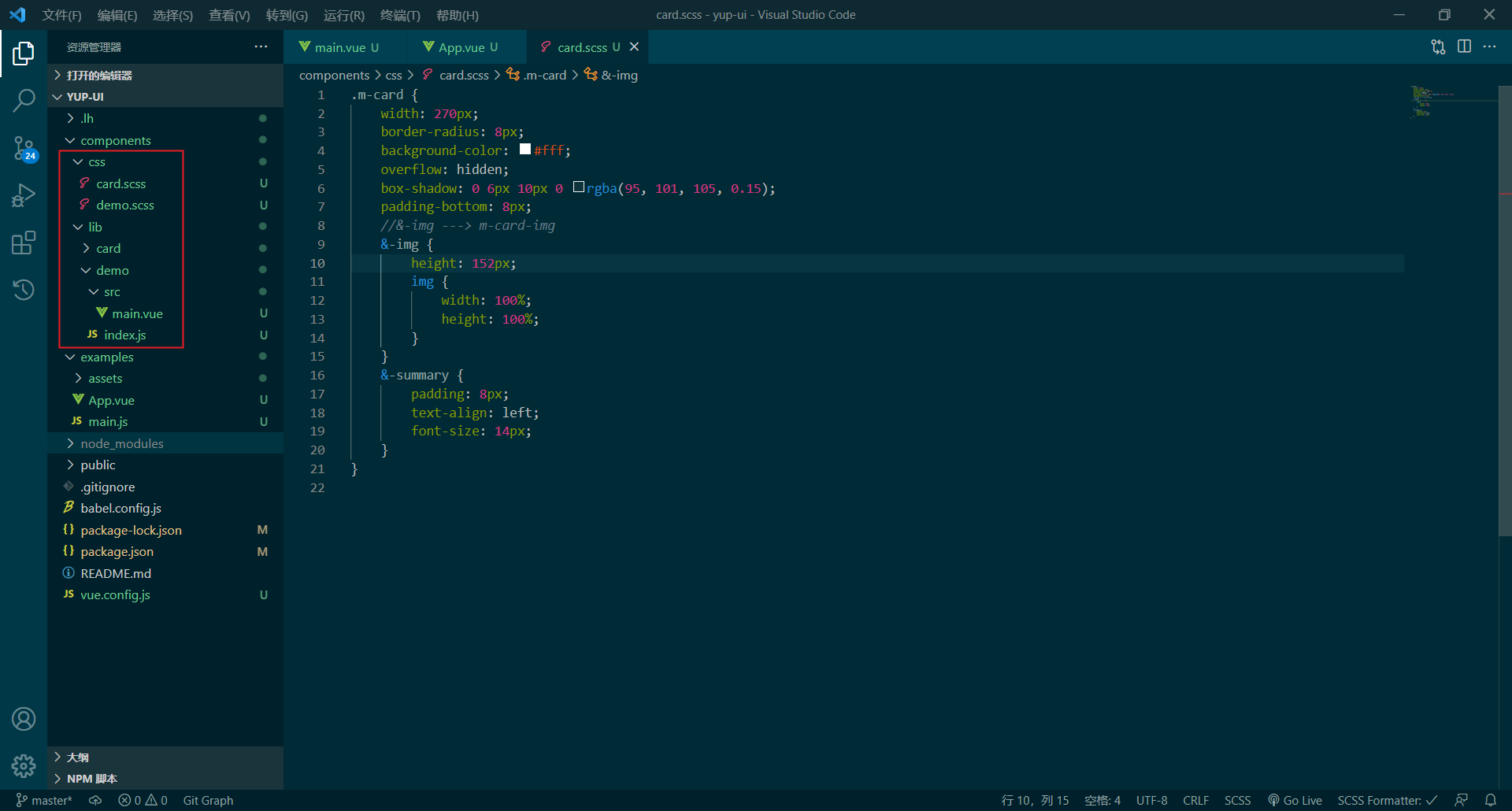The height and width of the screenshot is (811, 1512).
Task: Go to line using cursor position indicator
Action: point(1035,800)
